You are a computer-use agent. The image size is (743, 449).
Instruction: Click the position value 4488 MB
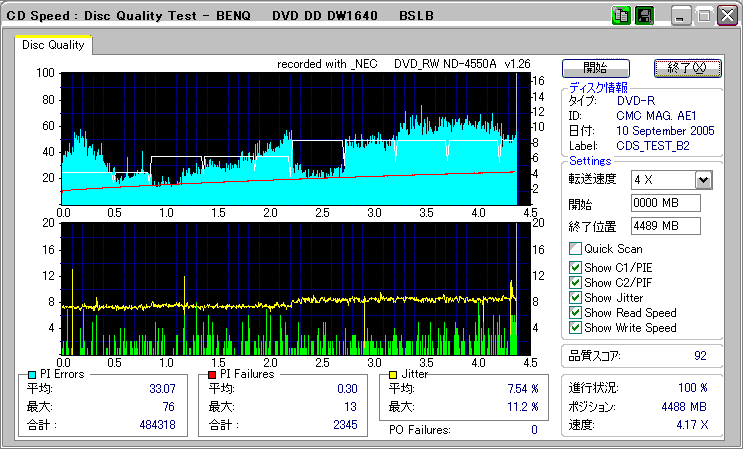[684, 407]
